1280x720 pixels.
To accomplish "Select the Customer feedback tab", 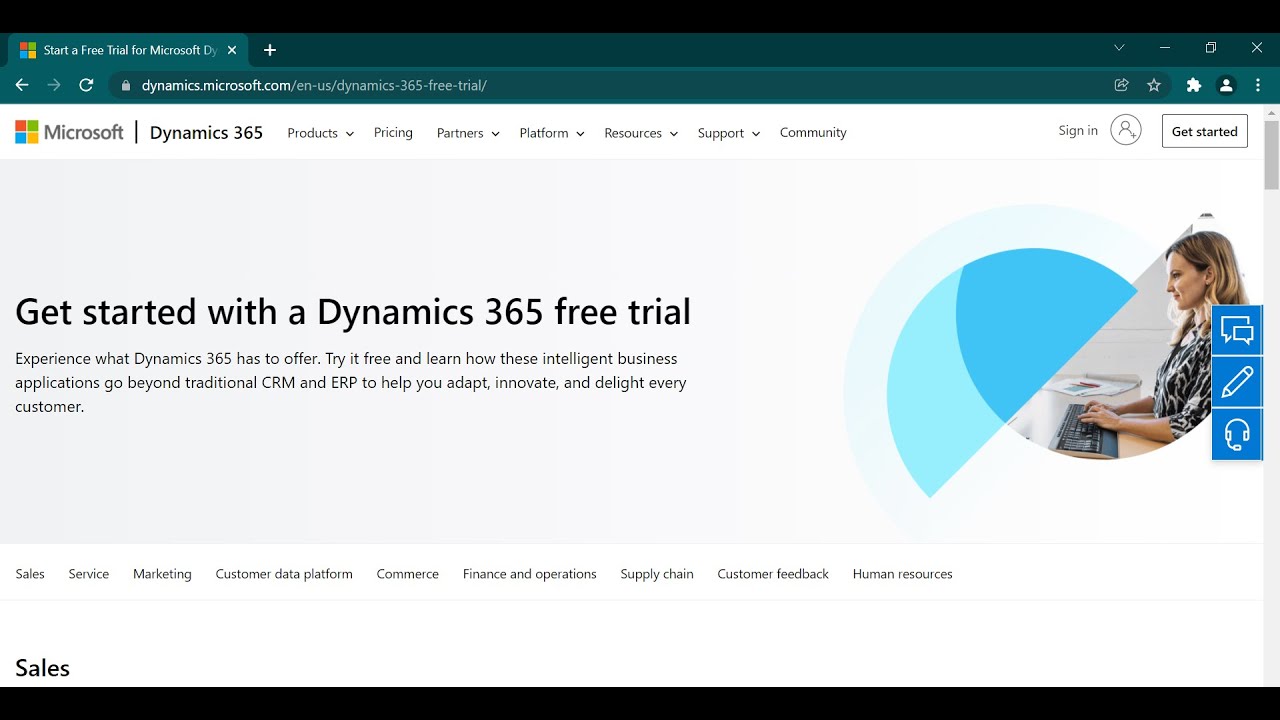I will click(773, 574).
